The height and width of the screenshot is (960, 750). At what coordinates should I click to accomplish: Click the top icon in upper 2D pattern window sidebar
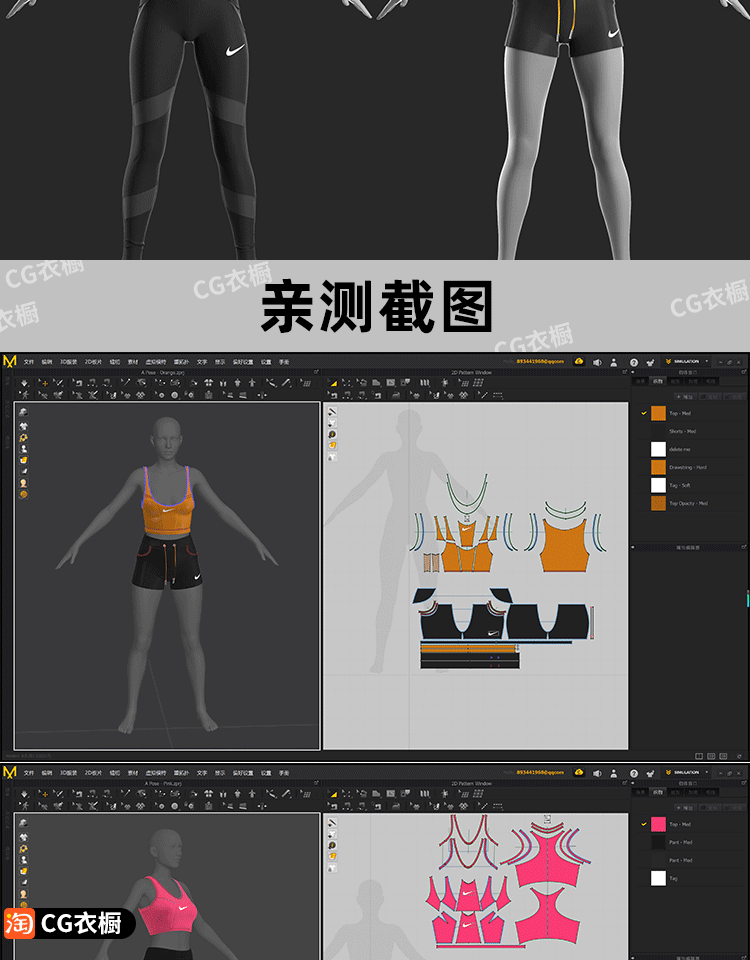point(332,412)
